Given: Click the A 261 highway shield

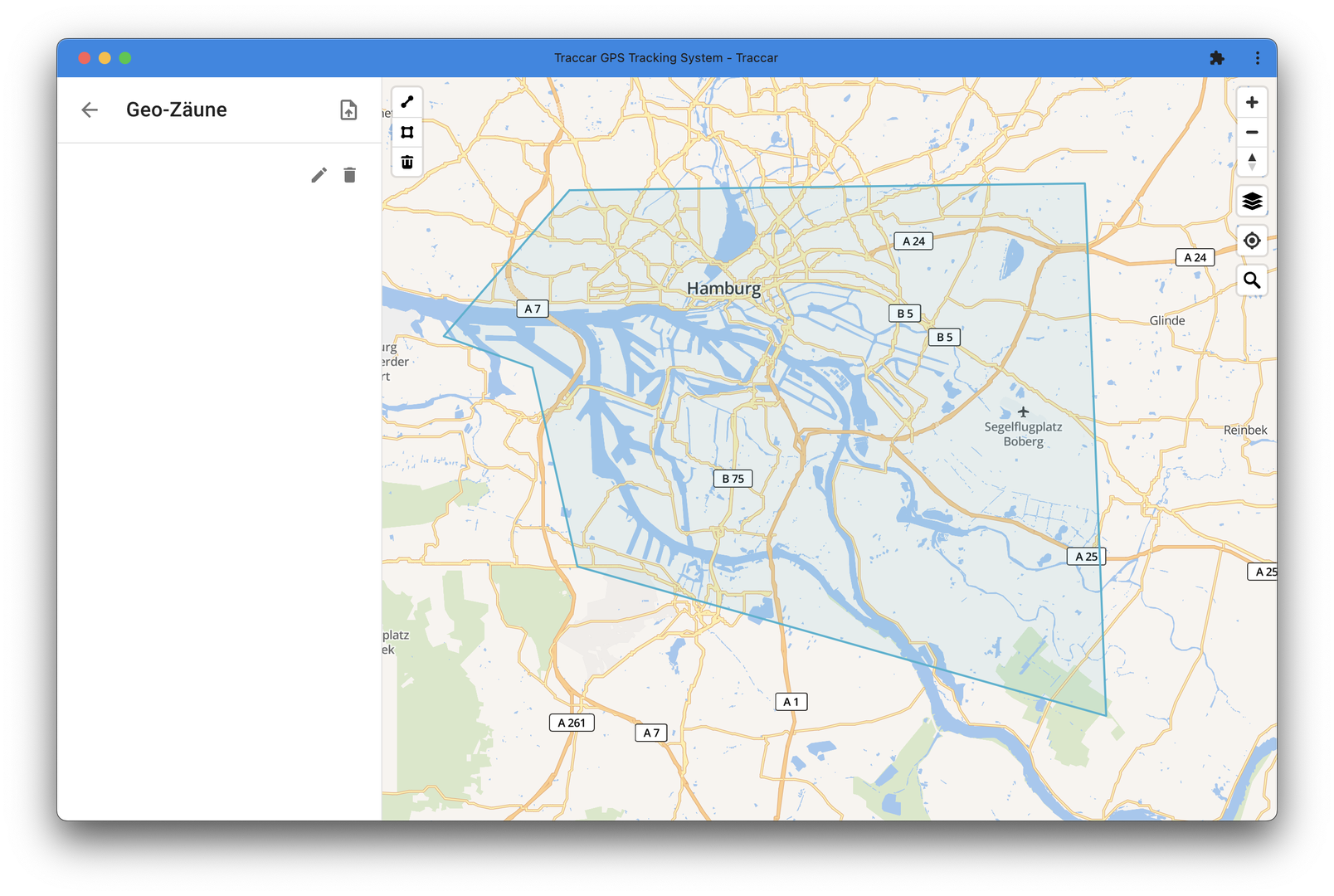Looking at the screenshot, I should tap(572, 723).
